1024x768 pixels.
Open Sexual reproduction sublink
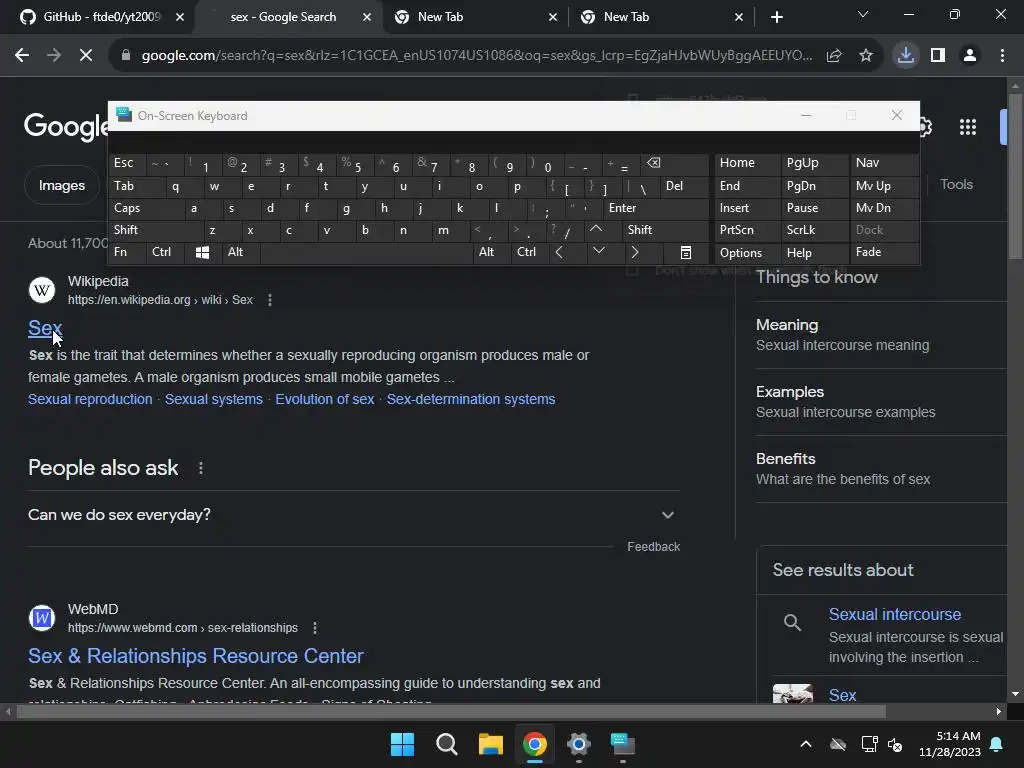click(x=90, y=399)
